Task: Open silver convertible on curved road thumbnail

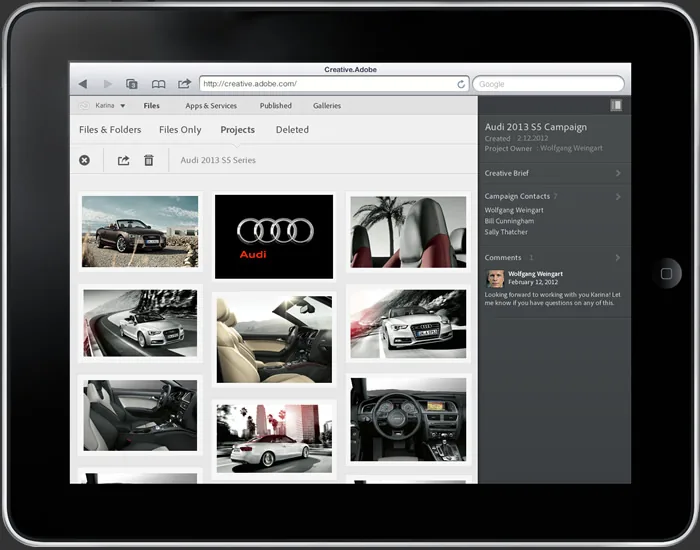Action: click(140, 323)
